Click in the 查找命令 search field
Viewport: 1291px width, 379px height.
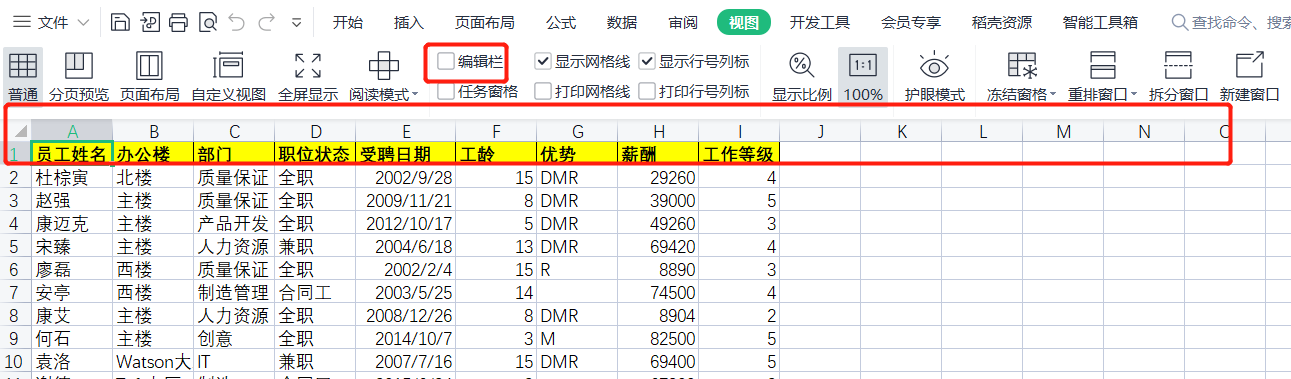tap(1230, 22)
